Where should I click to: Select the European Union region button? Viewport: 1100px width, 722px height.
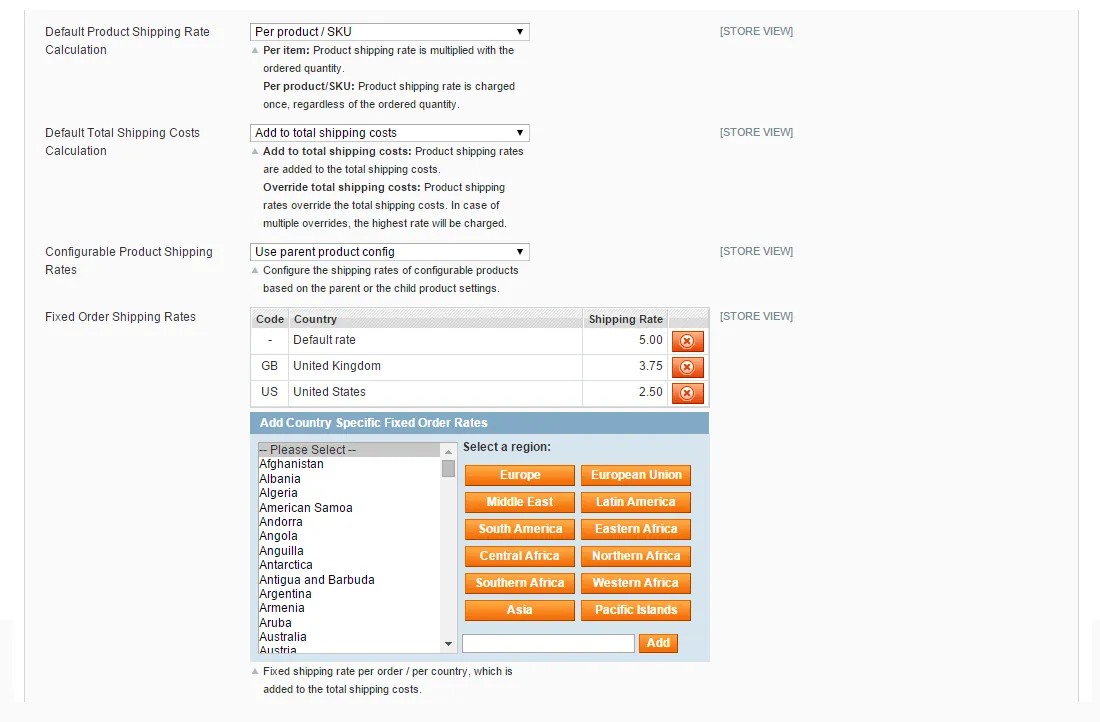[636, 475]
